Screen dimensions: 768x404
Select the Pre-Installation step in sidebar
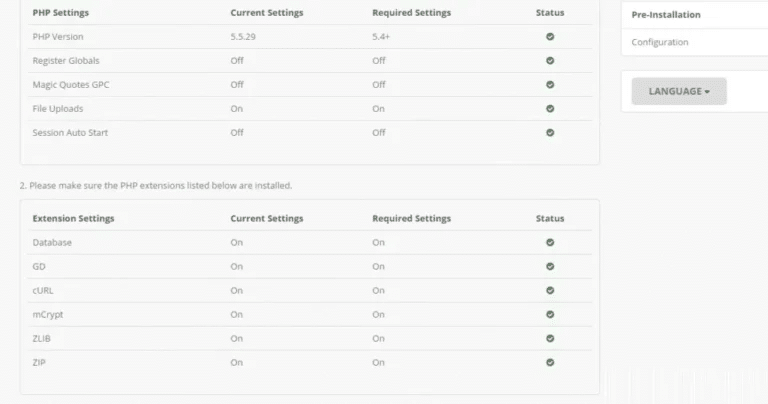[666, 15]
